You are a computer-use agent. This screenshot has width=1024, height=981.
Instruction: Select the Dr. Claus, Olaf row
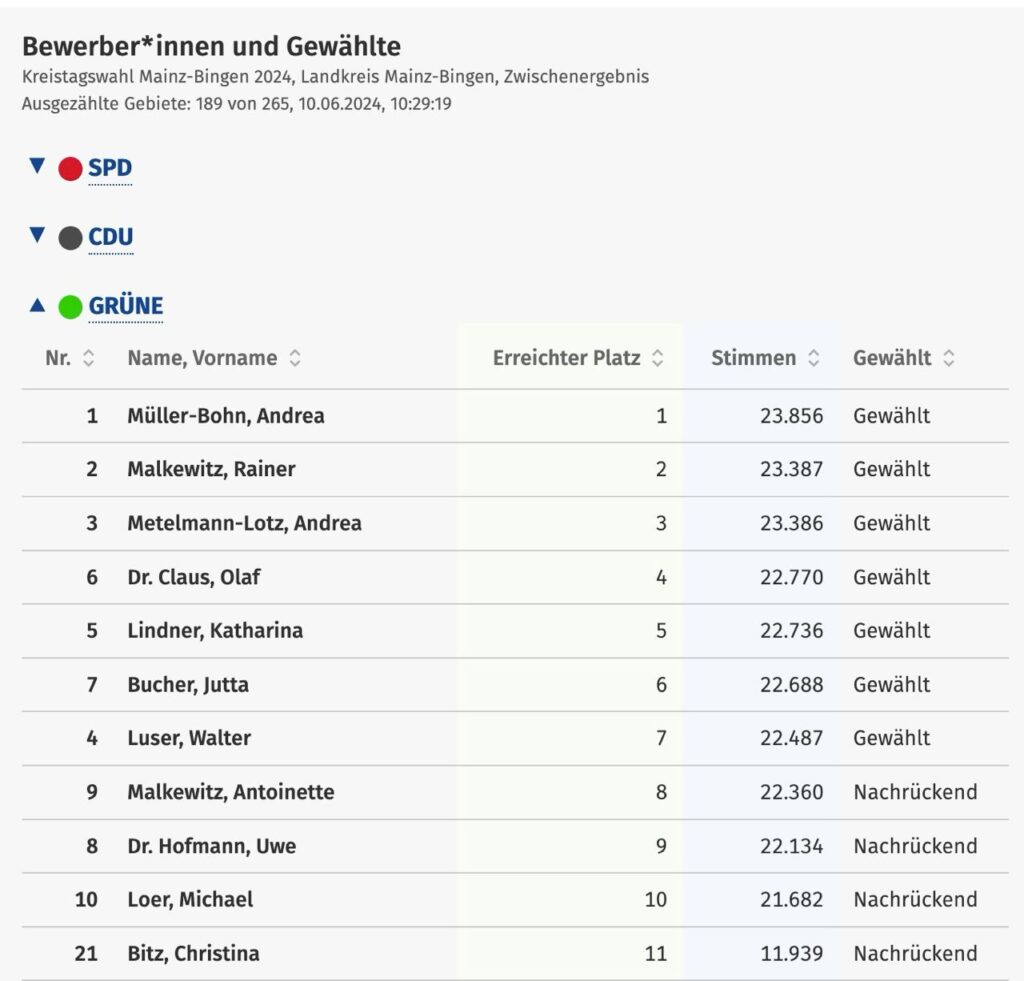pyautogui.click(x=515, y=577)
